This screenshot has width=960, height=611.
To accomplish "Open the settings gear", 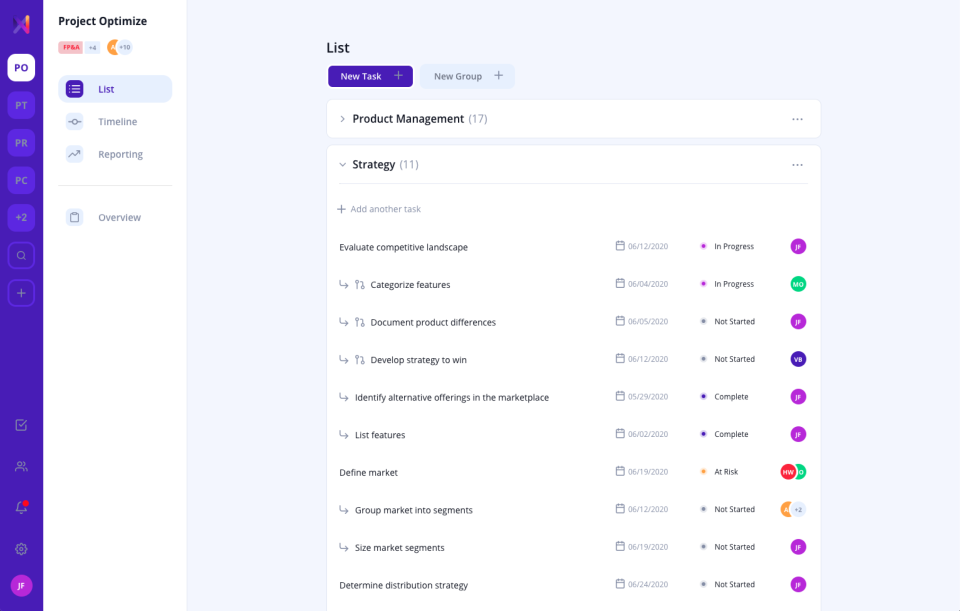I will click(21, 549).
